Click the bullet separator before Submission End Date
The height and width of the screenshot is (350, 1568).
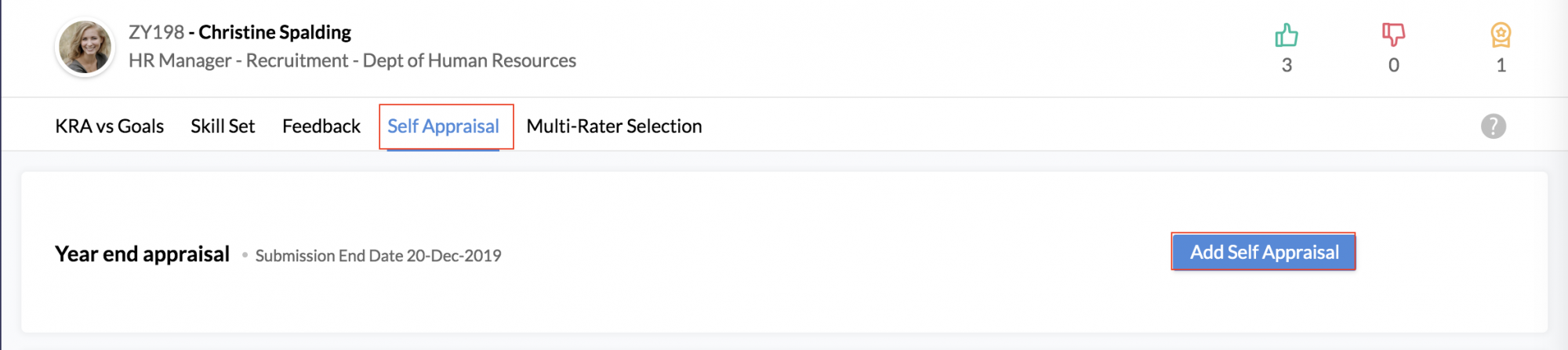pyautogui.click(x=245, y=255)
